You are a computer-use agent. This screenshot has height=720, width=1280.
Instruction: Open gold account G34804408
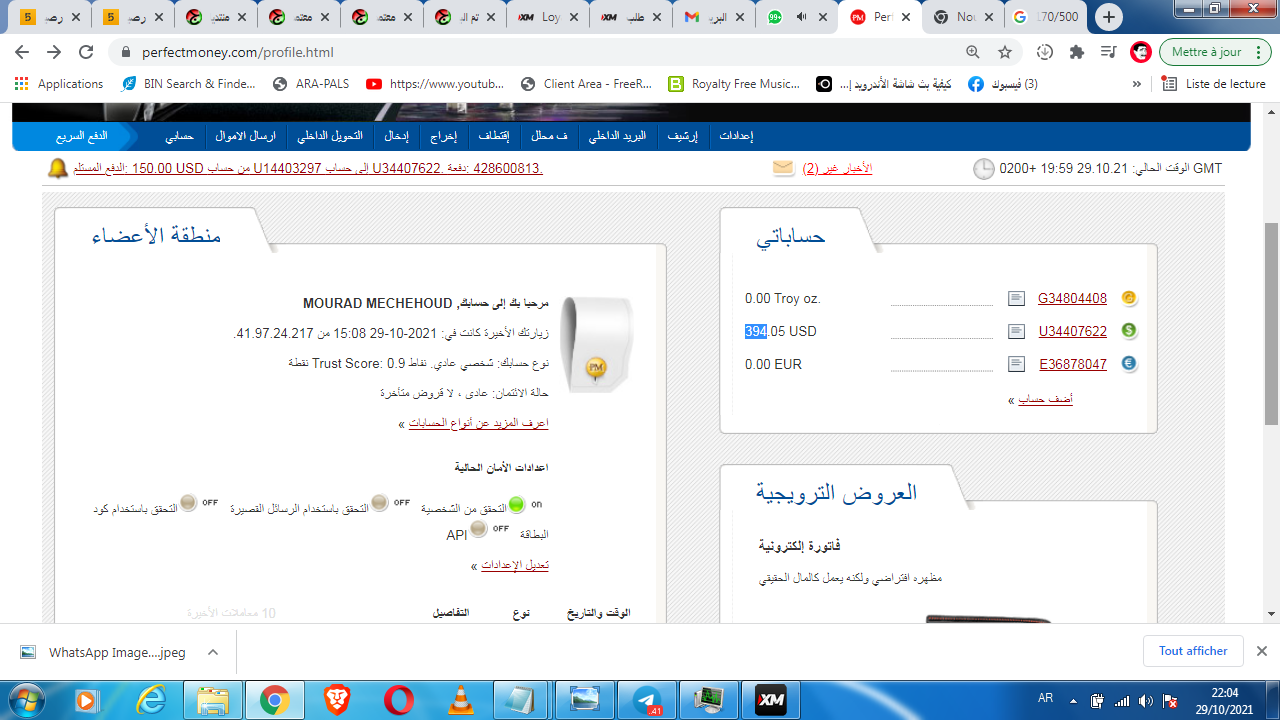[1072, 298]
